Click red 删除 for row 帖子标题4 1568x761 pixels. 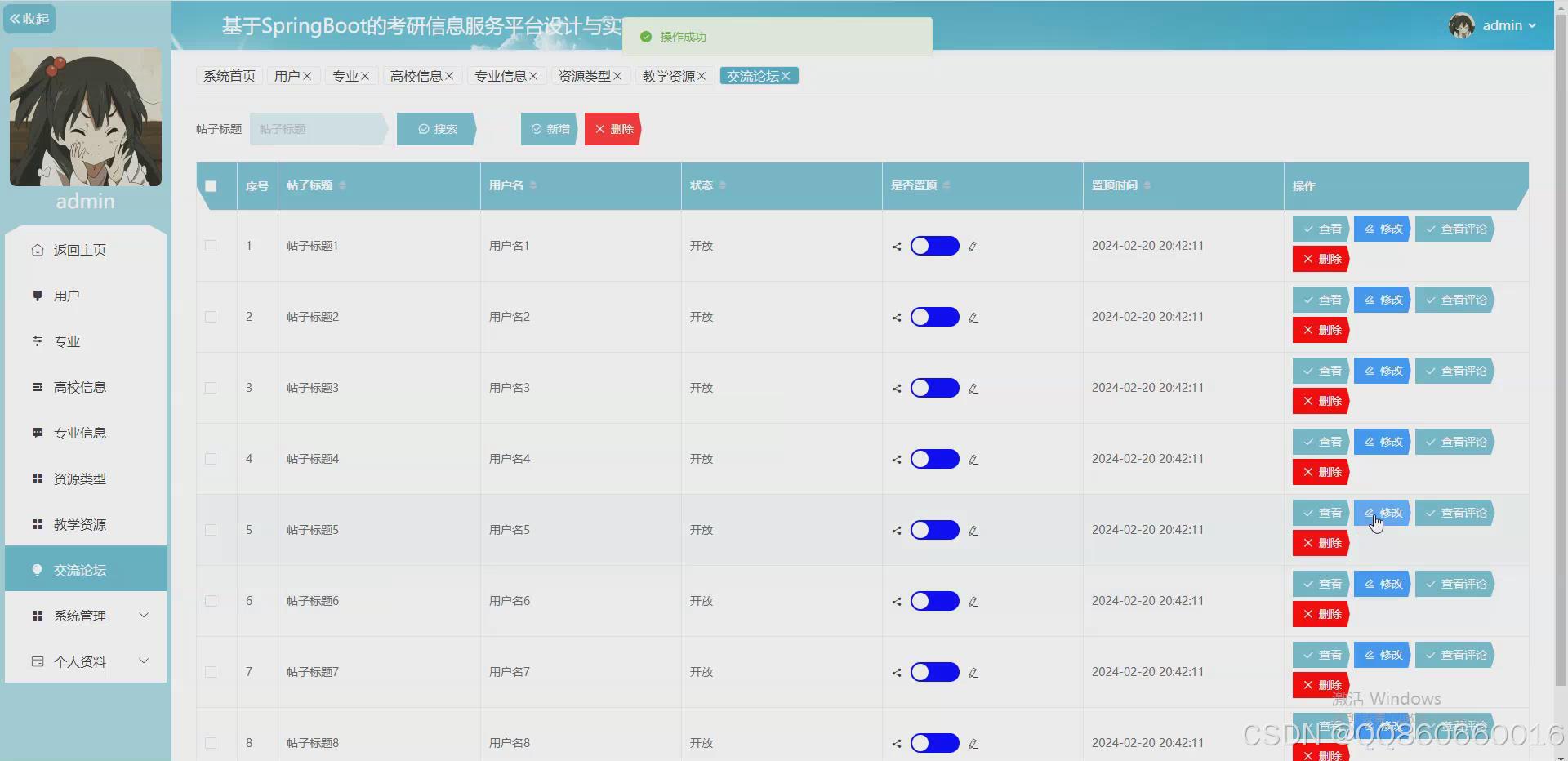[x=1321, y=472]
